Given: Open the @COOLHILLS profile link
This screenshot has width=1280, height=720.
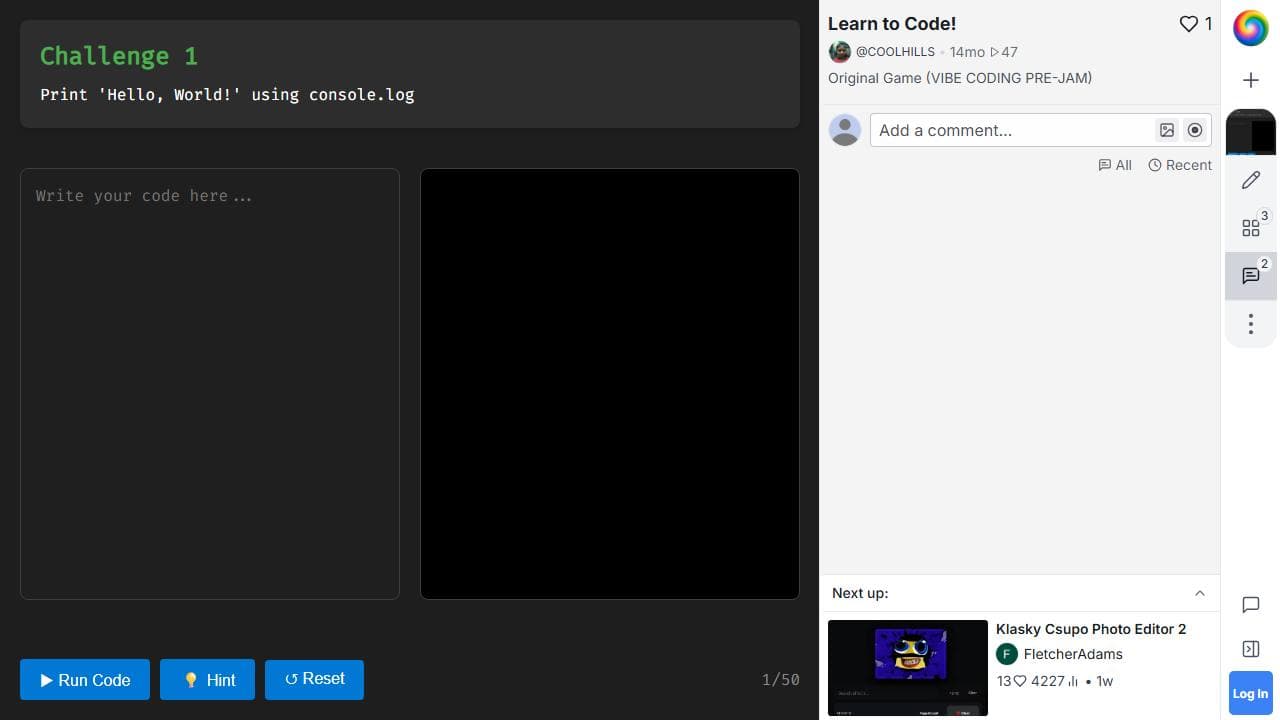Looking at the screenshot, I should (895, 52).
